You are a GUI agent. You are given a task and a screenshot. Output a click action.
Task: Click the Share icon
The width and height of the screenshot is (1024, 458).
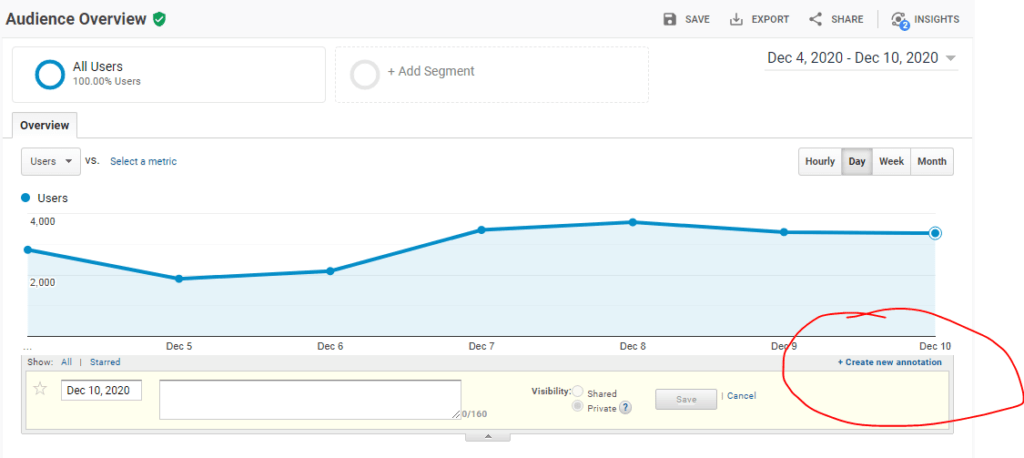pos(815,19)
